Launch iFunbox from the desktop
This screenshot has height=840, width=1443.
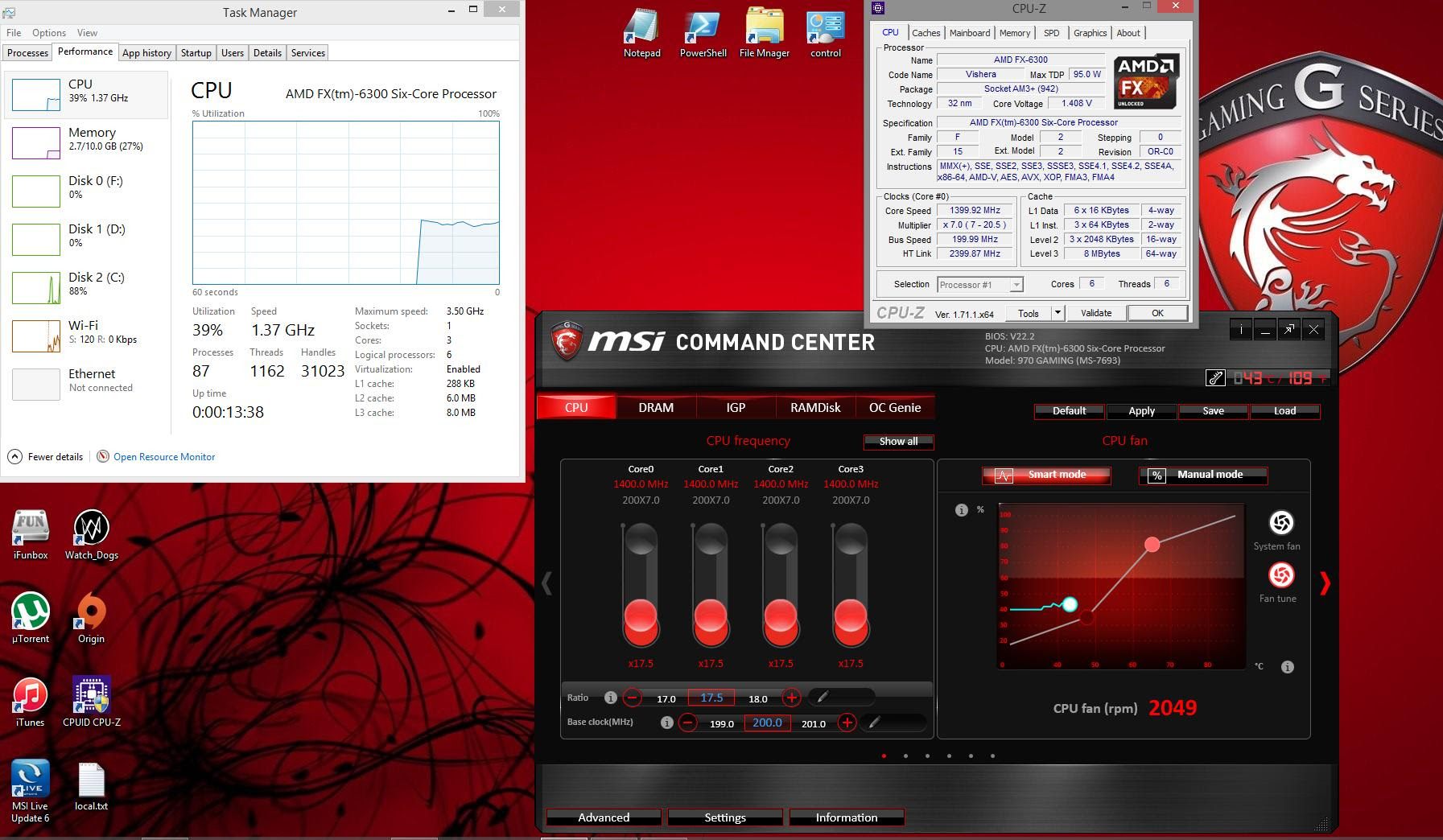point(31,535)
